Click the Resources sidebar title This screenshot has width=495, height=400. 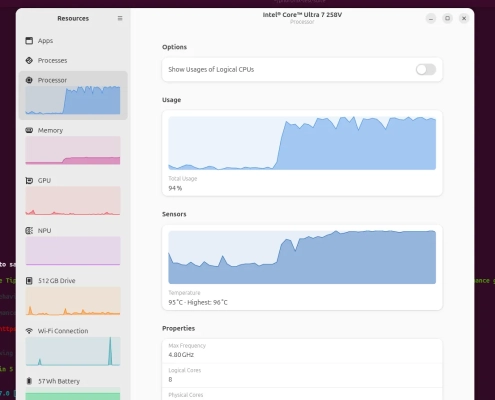(x=73, y=18)
